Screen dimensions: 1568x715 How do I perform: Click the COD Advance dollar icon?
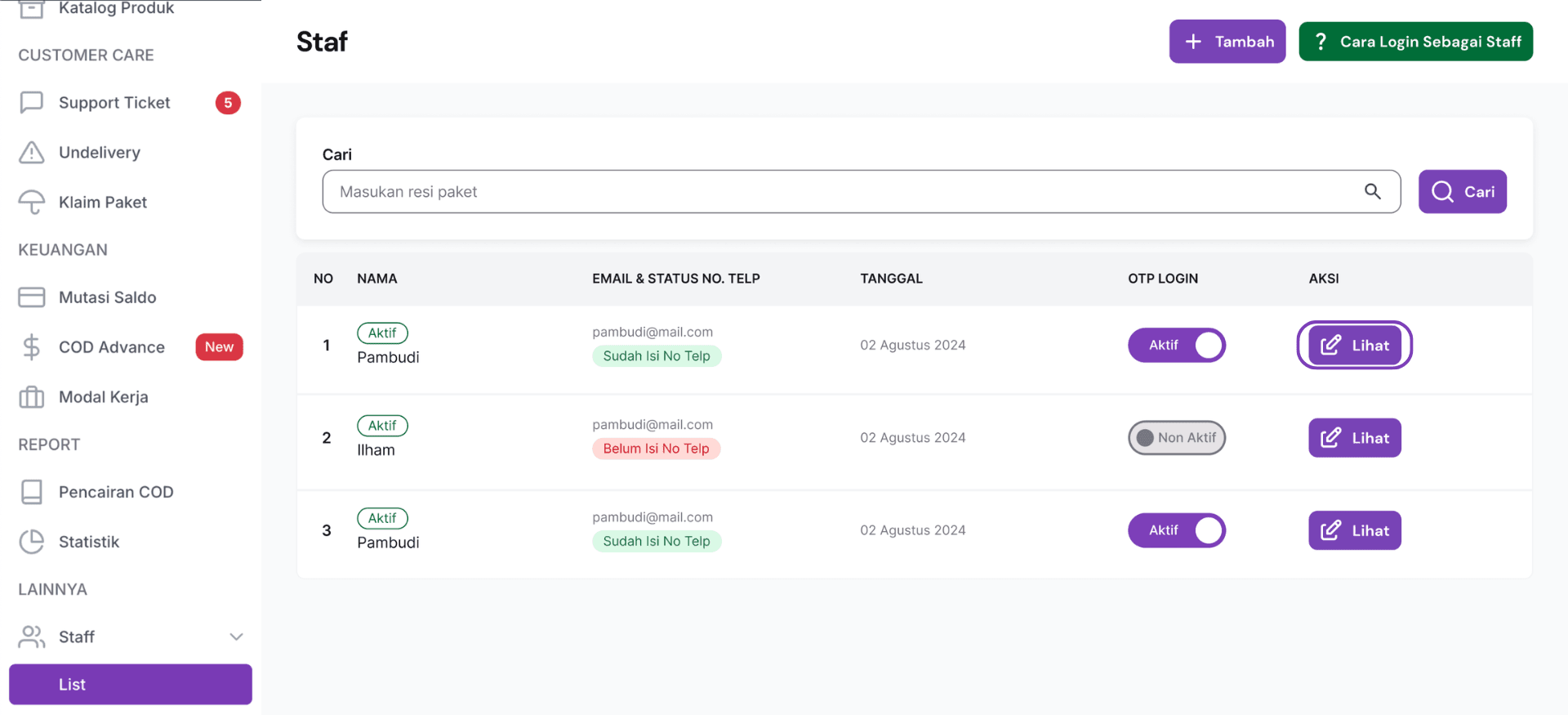[x=31, y=347]
